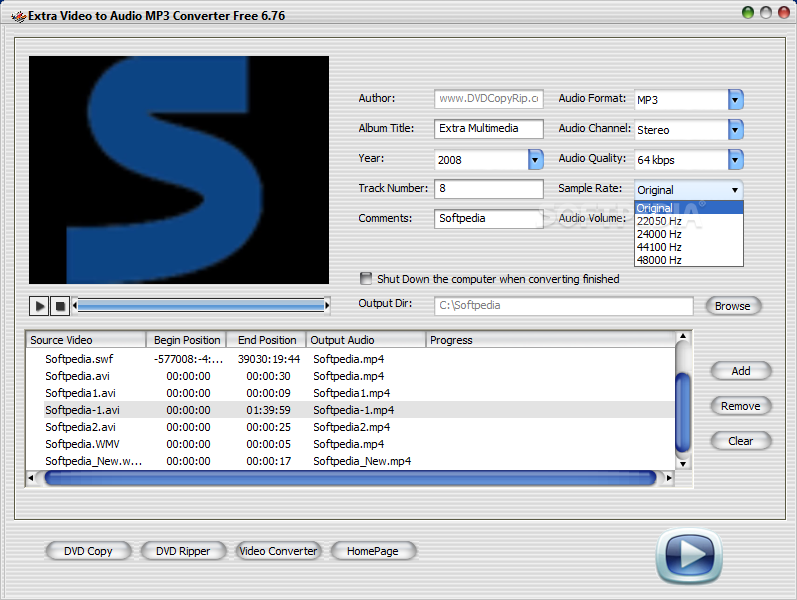Click the preview stop button
This screenshot has height=600, width=797.
(60, 306)
